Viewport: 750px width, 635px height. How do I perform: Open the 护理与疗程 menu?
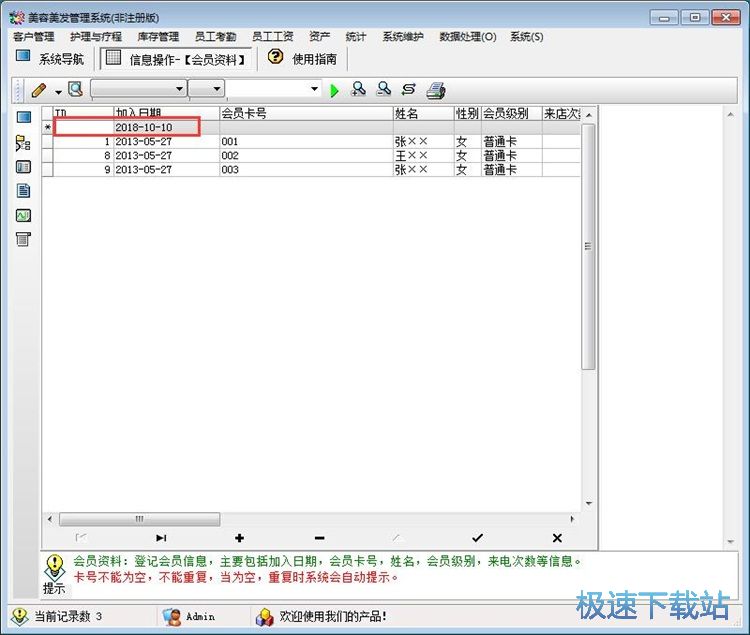coord(96,37)
